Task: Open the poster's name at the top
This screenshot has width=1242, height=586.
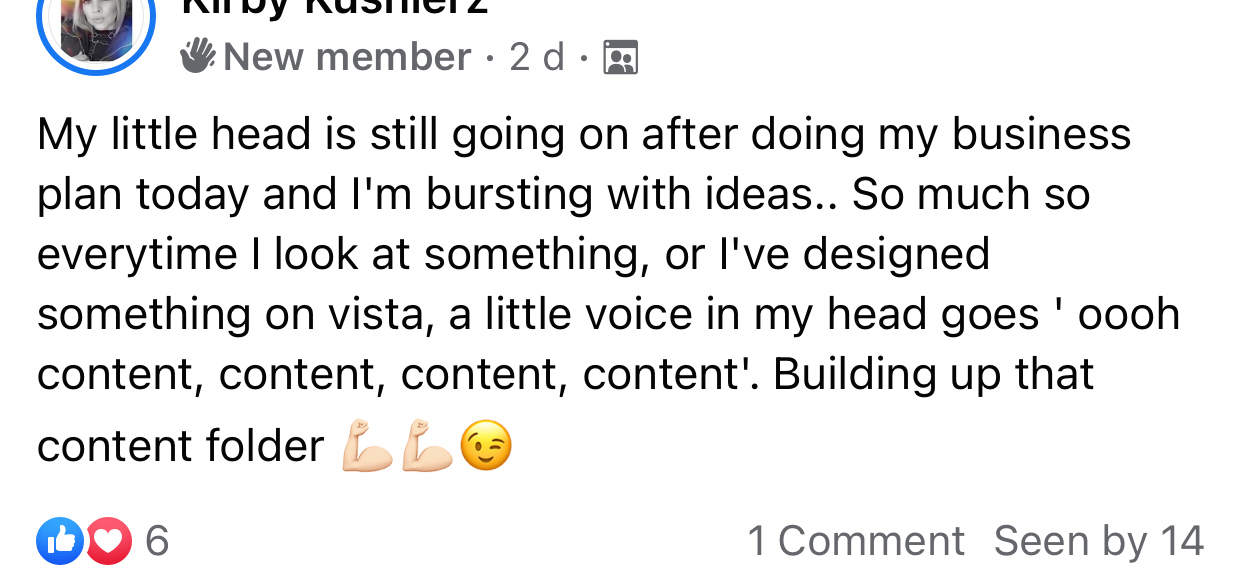Action: tap(335, 6)
